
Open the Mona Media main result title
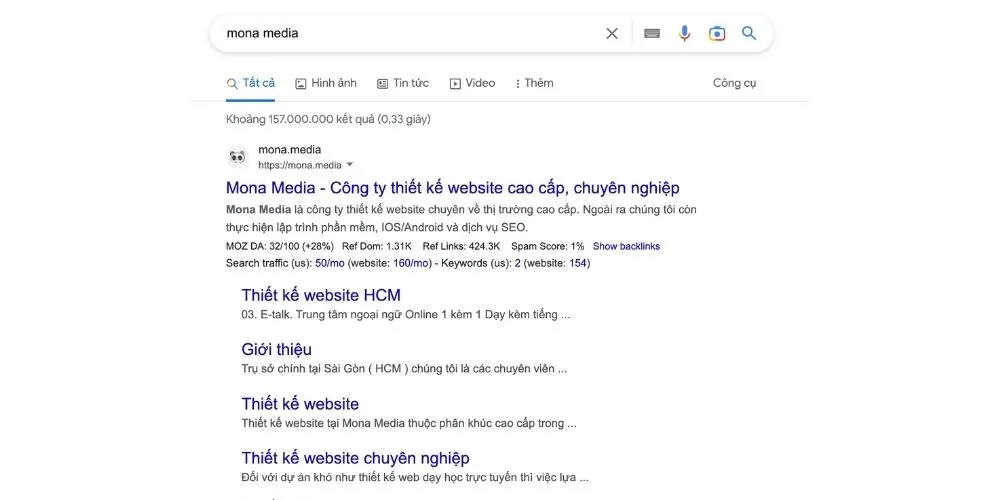point(452,188)
